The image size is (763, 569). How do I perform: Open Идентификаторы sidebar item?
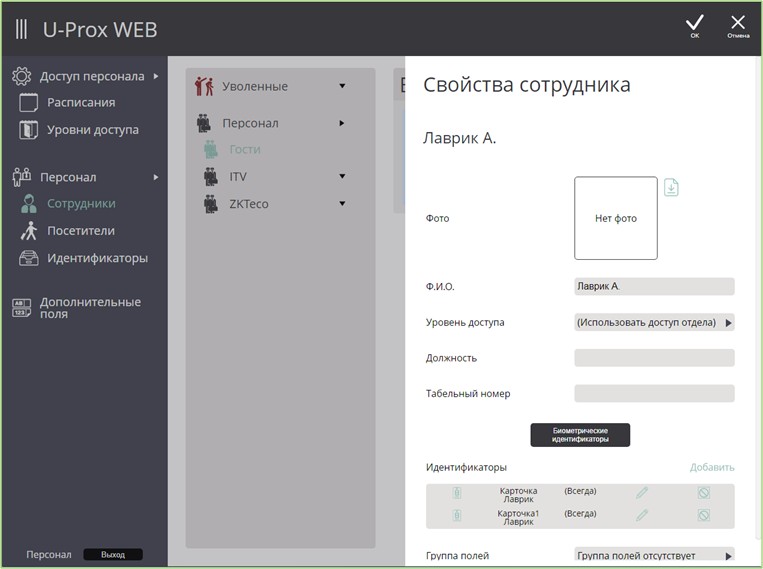[x=97, y=258]
